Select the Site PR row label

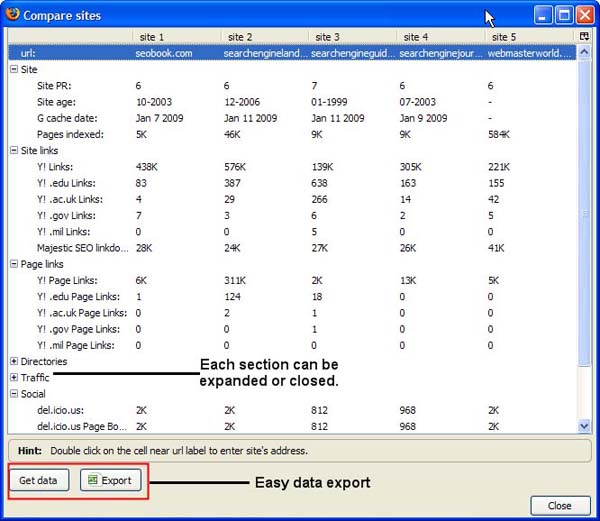point(54,86)
